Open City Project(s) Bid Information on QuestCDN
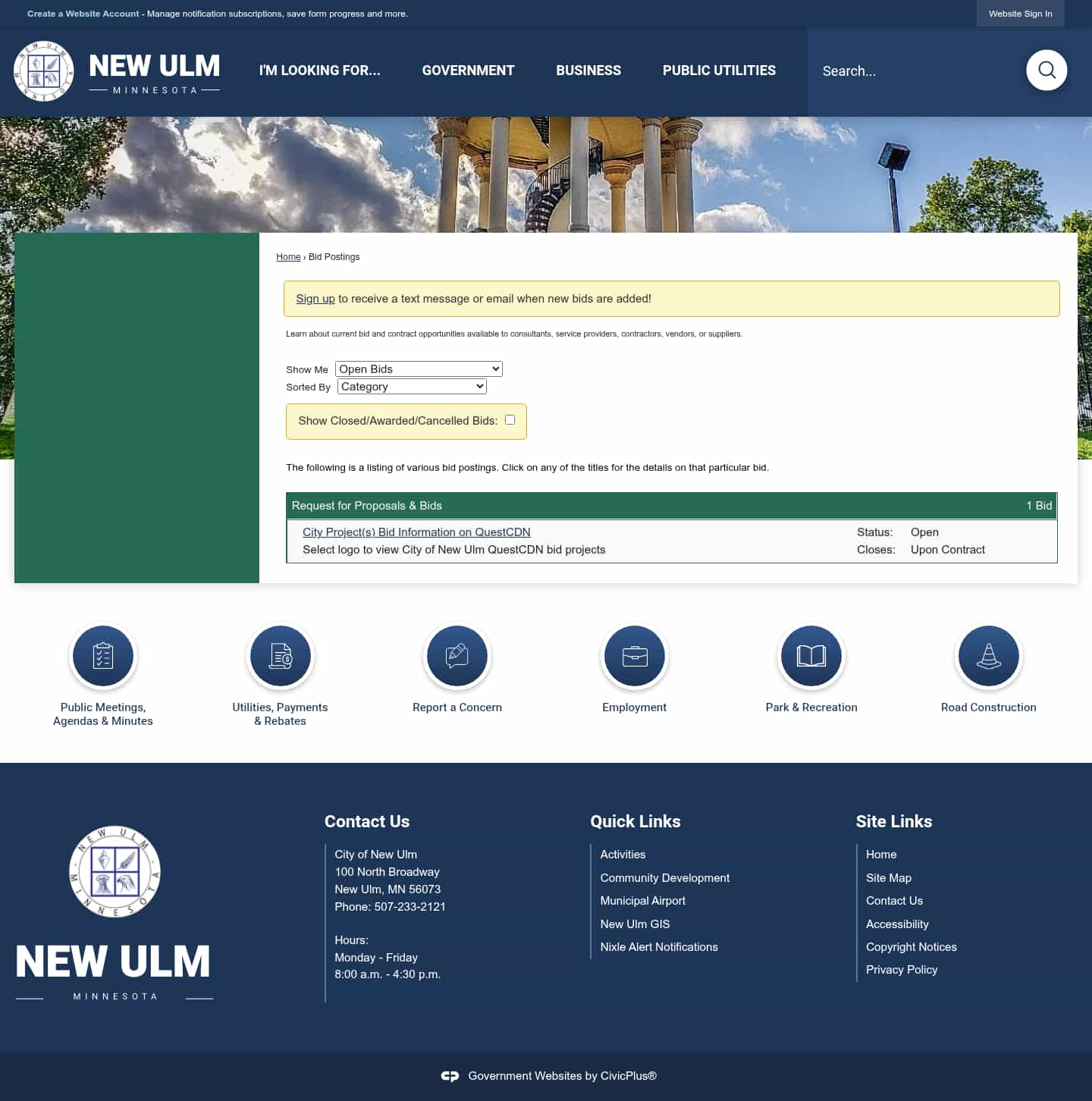Screen dimensions: 1092x1101 pyautogui.click(x=416, y=532)
